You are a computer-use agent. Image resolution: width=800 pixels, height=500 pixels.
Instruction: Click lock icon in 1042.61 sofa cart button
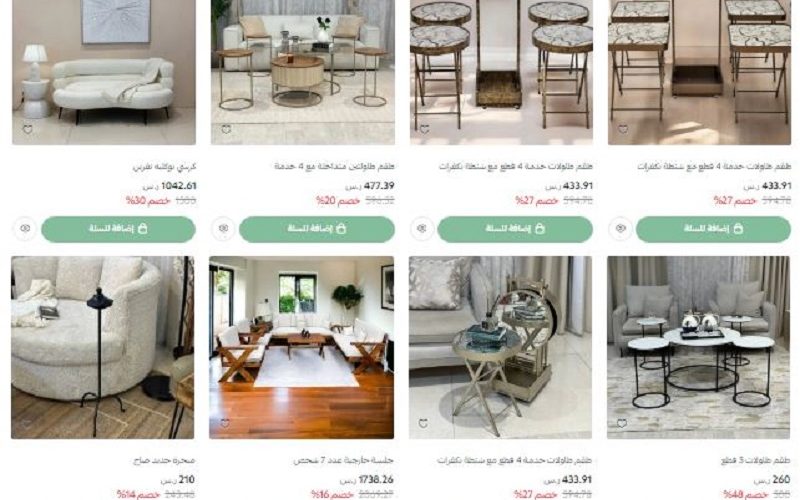pos(143,229)
